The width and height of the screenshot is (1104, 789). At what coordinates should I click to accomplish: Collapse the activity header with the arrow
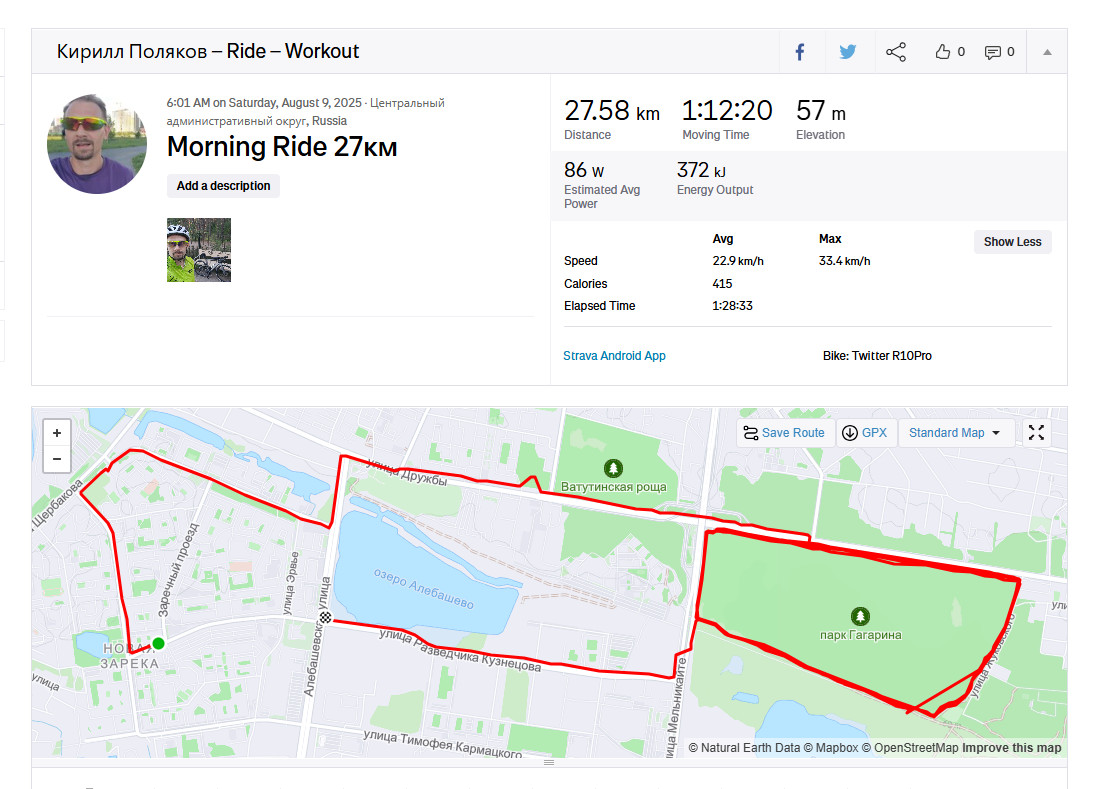click(1047, 52)
